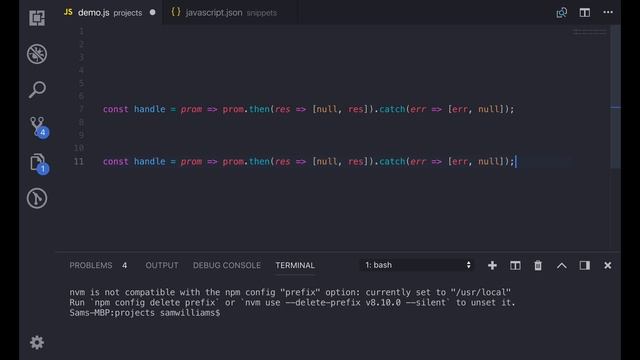
Task: Click unsaved dot on demo.js tab
Action: 153,12
